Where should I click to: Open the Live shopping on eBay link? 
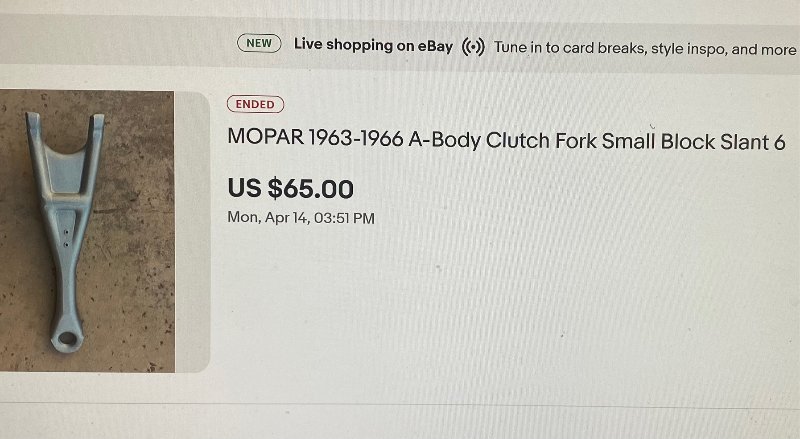pyautogui.click(x=373, y=46)
